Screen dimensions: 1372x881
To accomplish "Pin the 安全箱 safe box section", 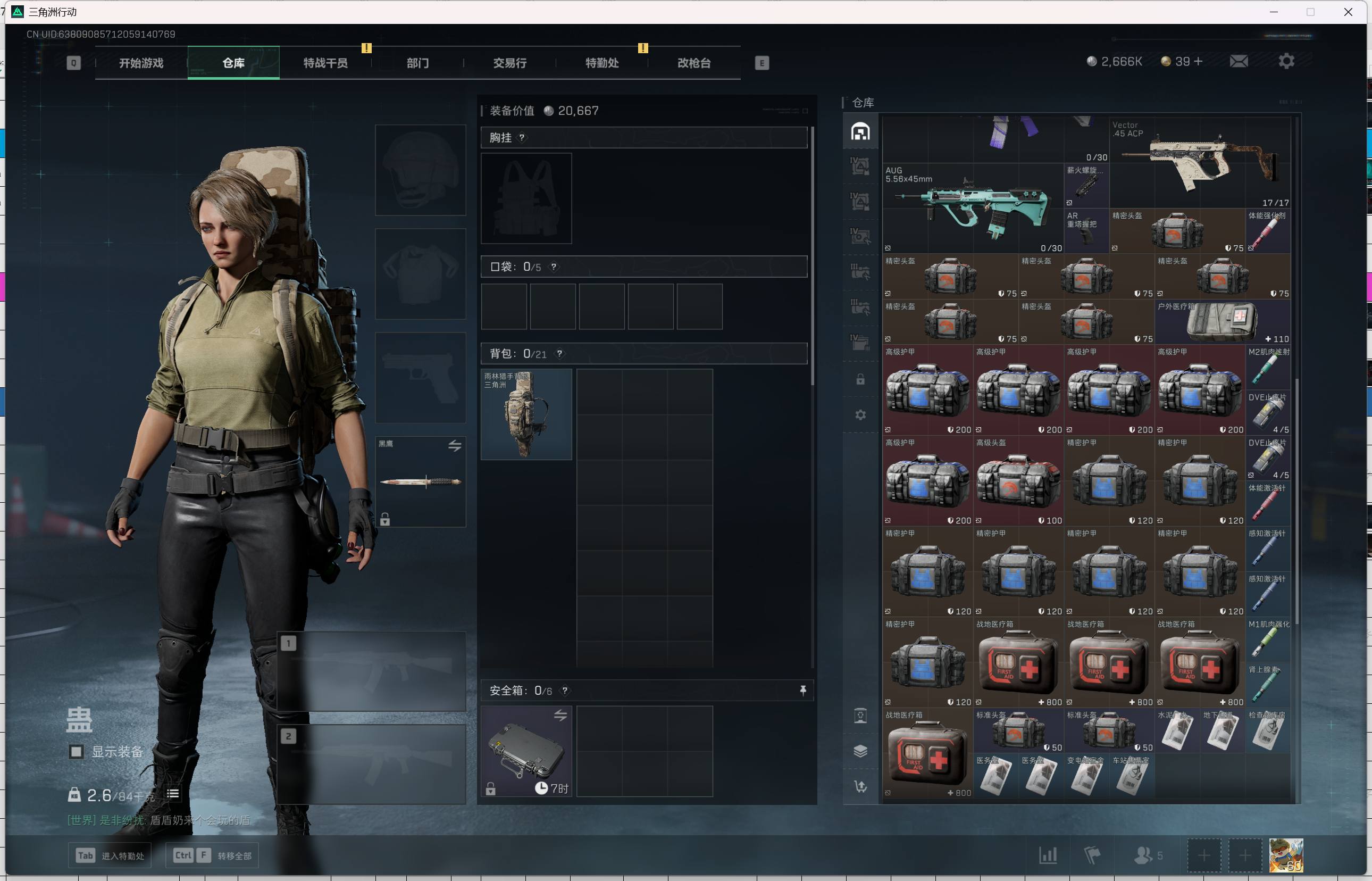I will point(802,691).
